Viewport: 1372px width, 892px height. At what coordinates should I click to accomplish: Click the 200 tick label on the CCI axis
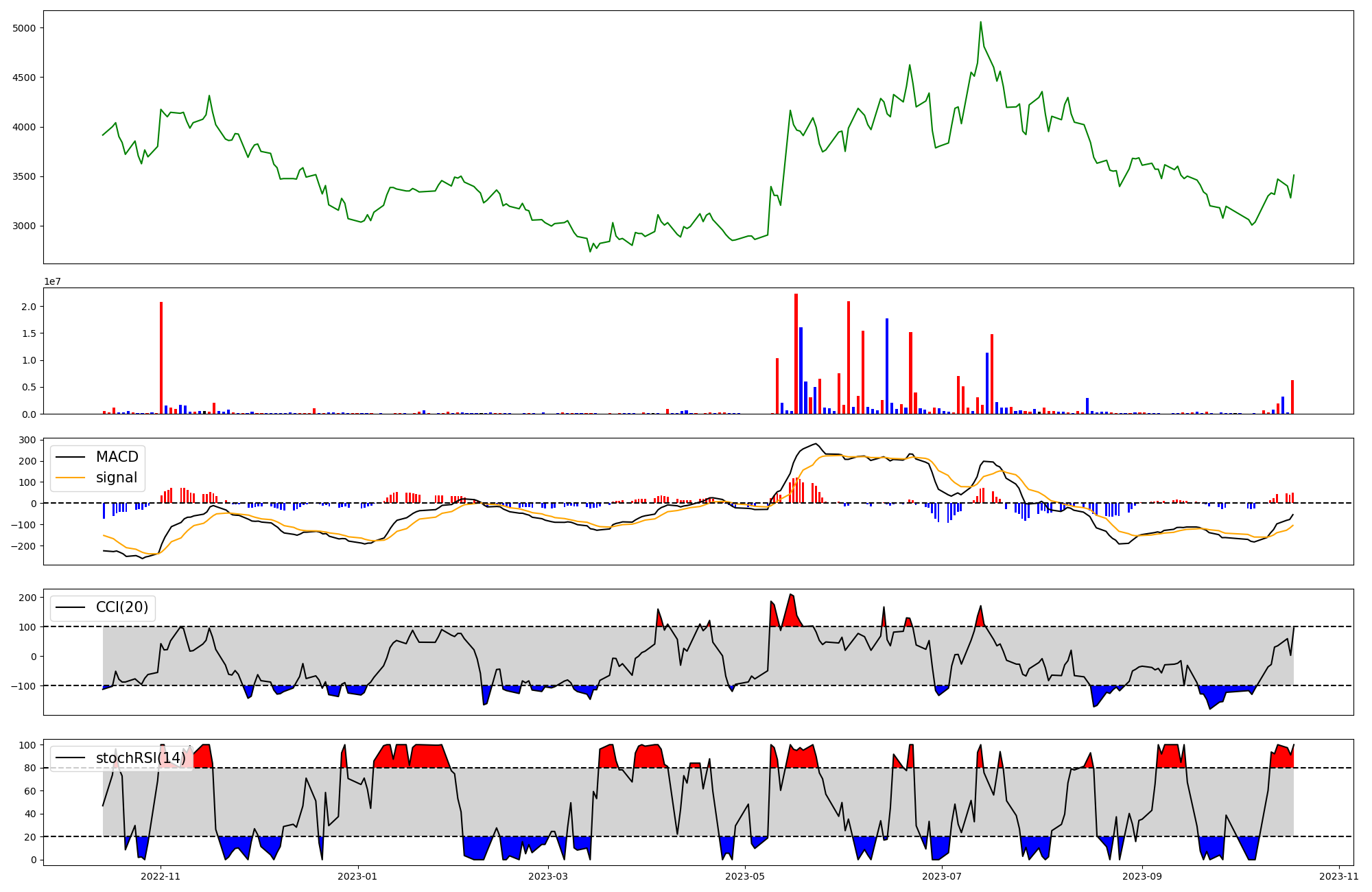click(27, 598)
